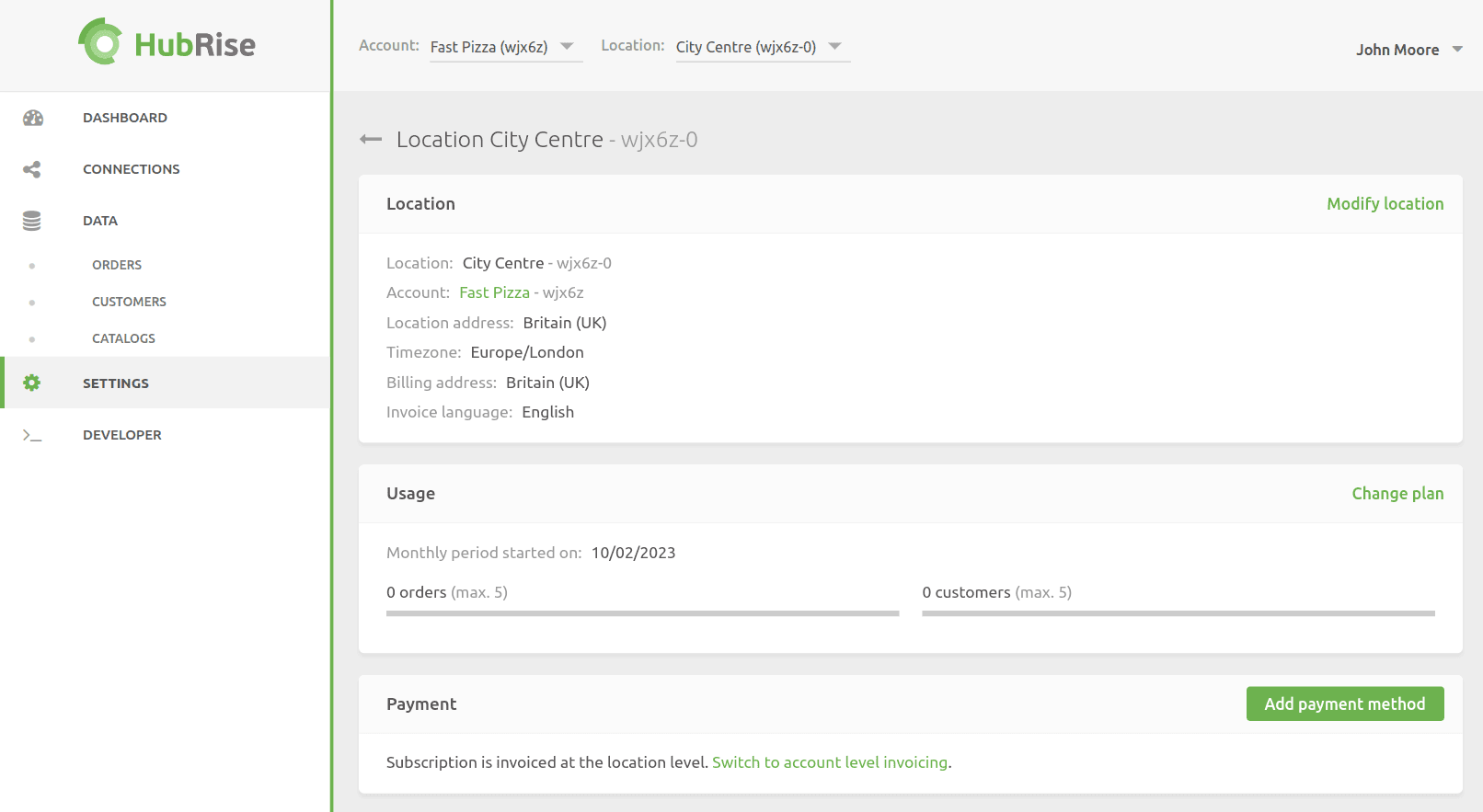Click the Usage section heading
Viewport: 1483px width, 812px height.
410,494
